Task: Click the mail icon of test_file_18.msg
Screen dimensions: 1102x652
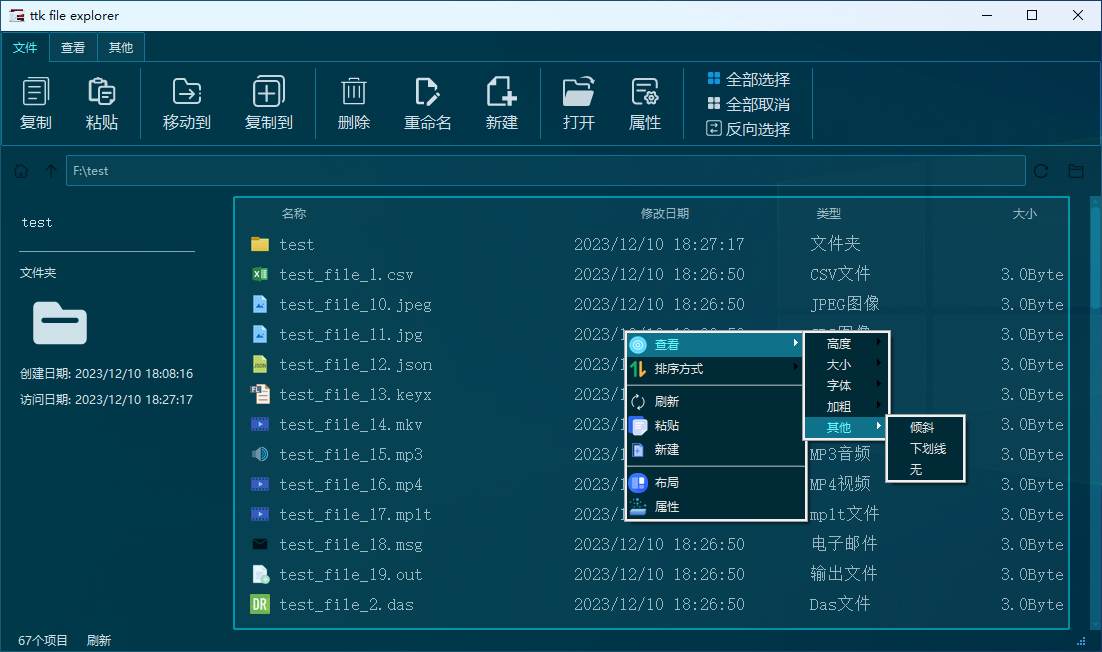Action: (260, 544)
